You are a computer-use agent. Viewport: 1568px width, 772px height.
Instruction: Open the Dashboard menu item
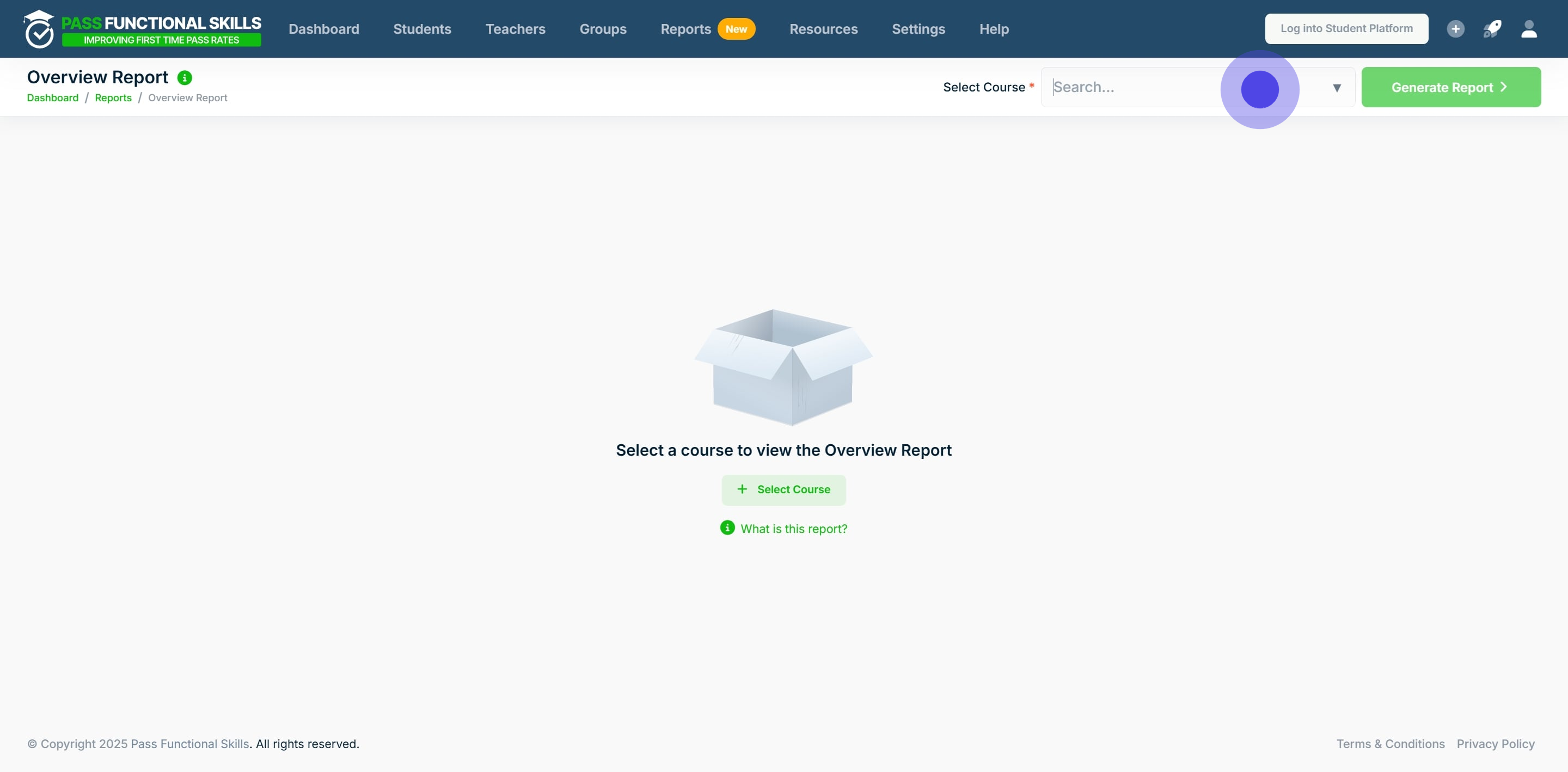click(x=323, y=29)
